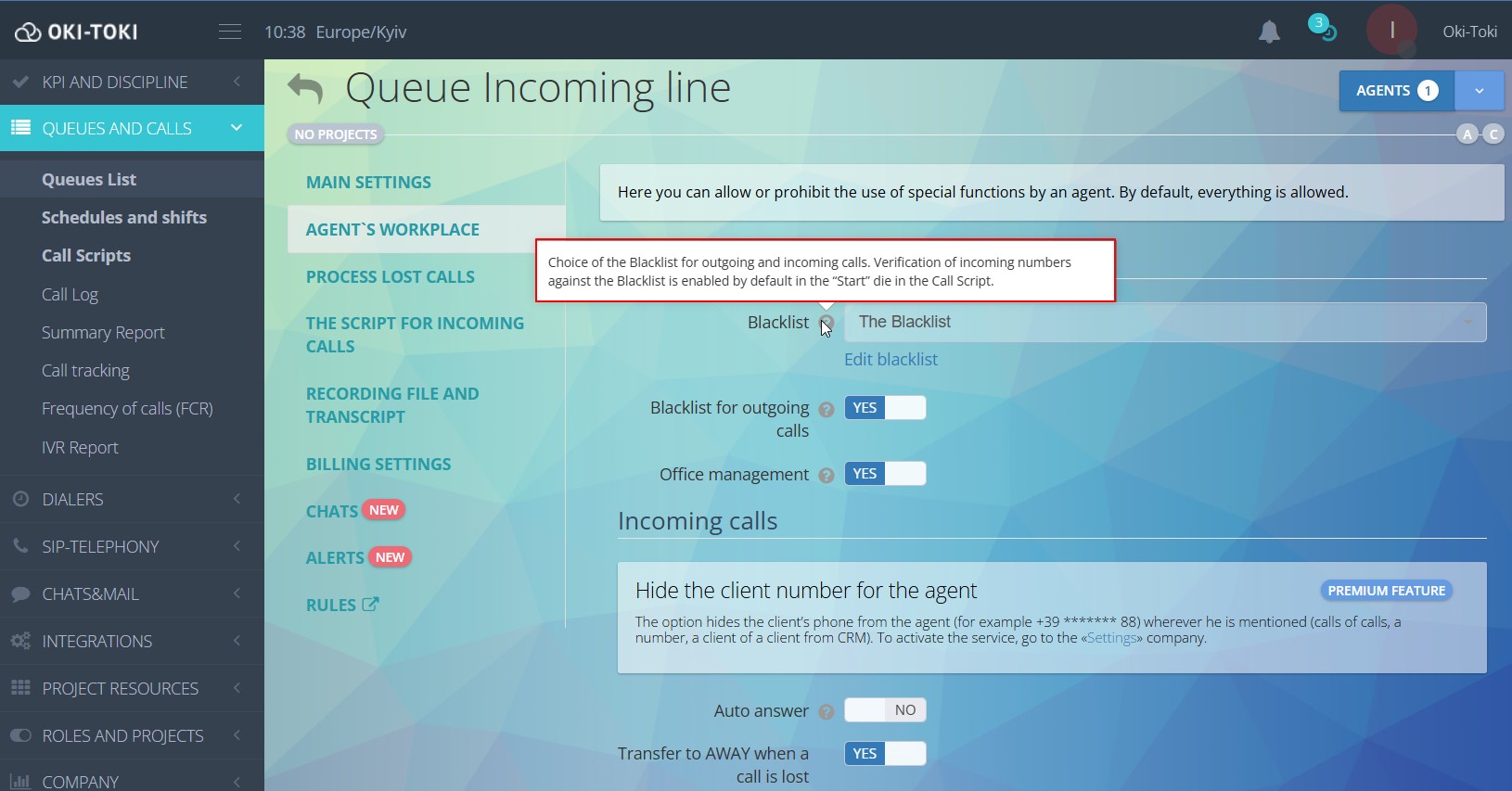
Task: Expand the Agents button dropdown arrow
Action: pos(1479,91)
